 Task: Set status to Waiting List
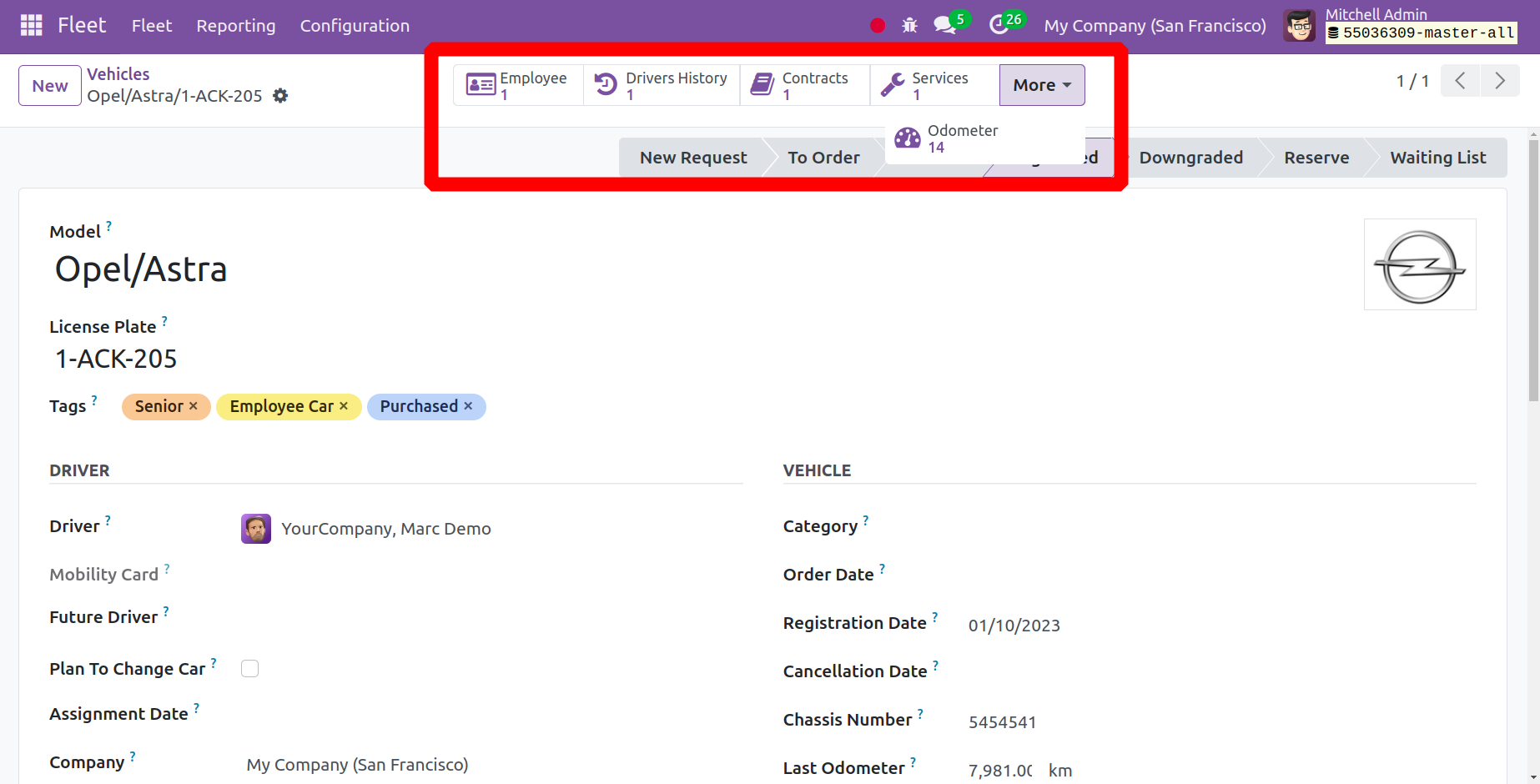[x=1437, y=158]
